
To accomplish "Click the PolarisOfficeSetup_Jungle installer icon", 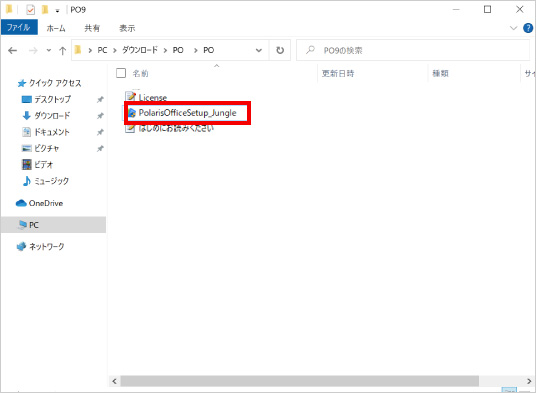I will [x=132, y=113].
